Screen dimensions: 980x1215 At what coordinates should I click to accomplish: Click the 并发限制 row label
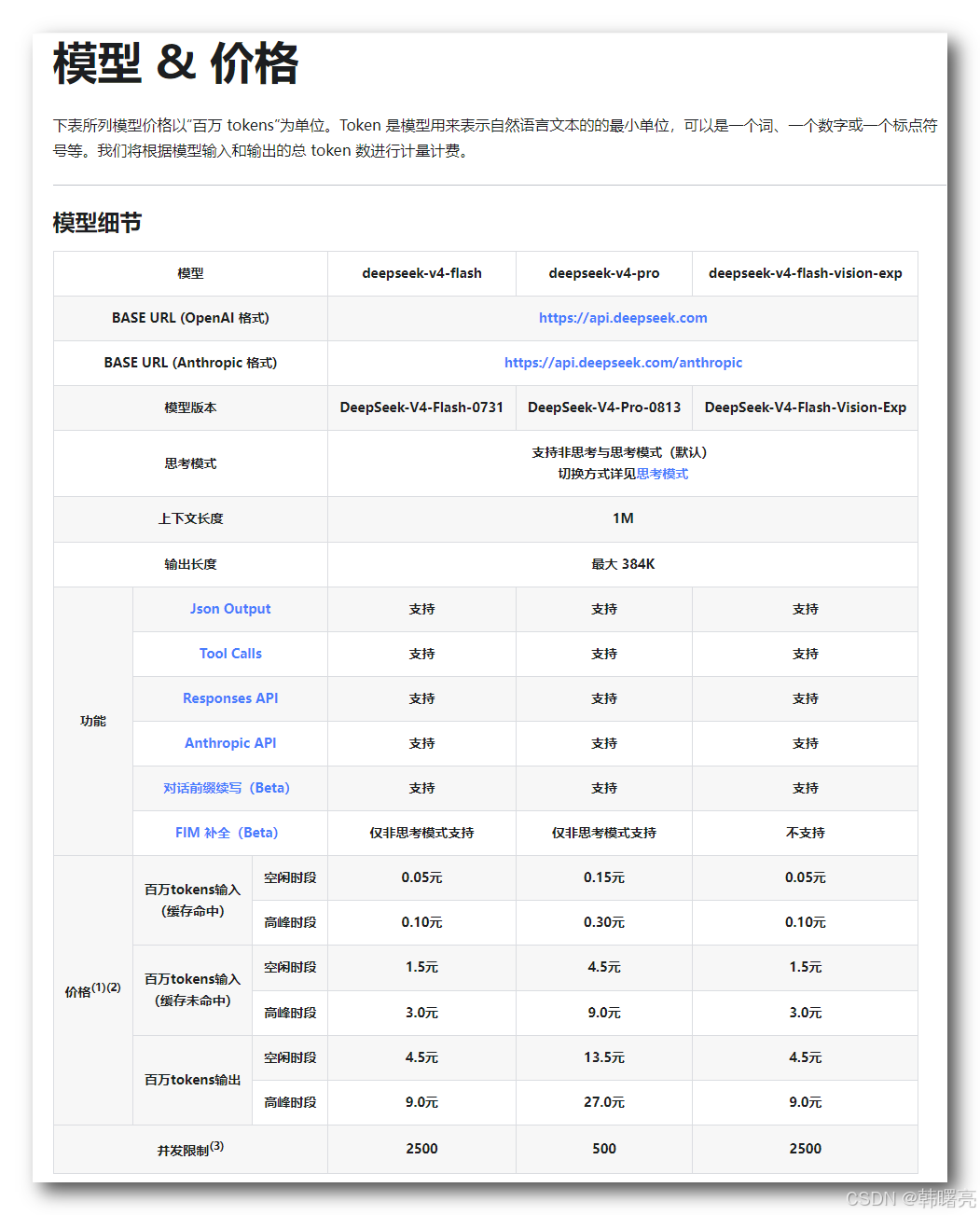190,1149
